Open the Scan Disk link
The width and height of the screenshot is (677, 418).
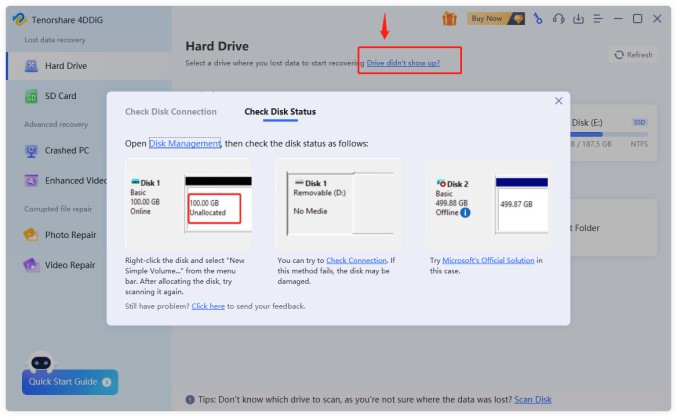pyautogui.click(x=533, y=400)
